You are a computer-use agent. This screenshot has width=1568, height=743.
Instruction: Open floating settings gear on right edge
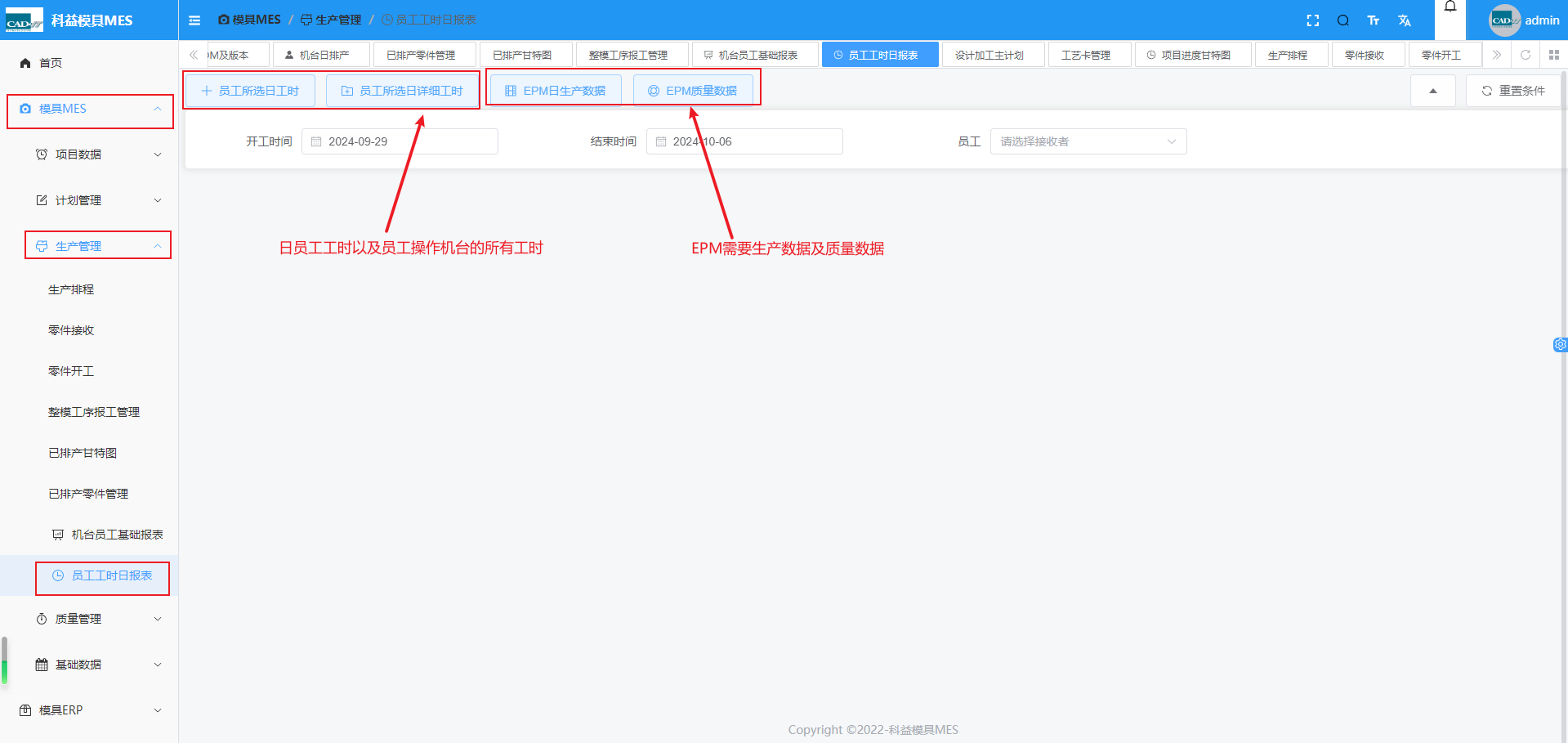click(1560, 345)
